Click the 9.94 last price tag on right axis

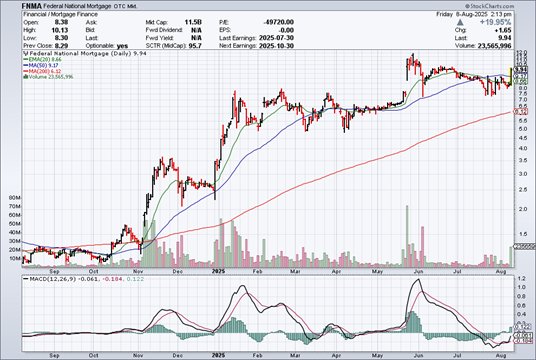(521, 70)
